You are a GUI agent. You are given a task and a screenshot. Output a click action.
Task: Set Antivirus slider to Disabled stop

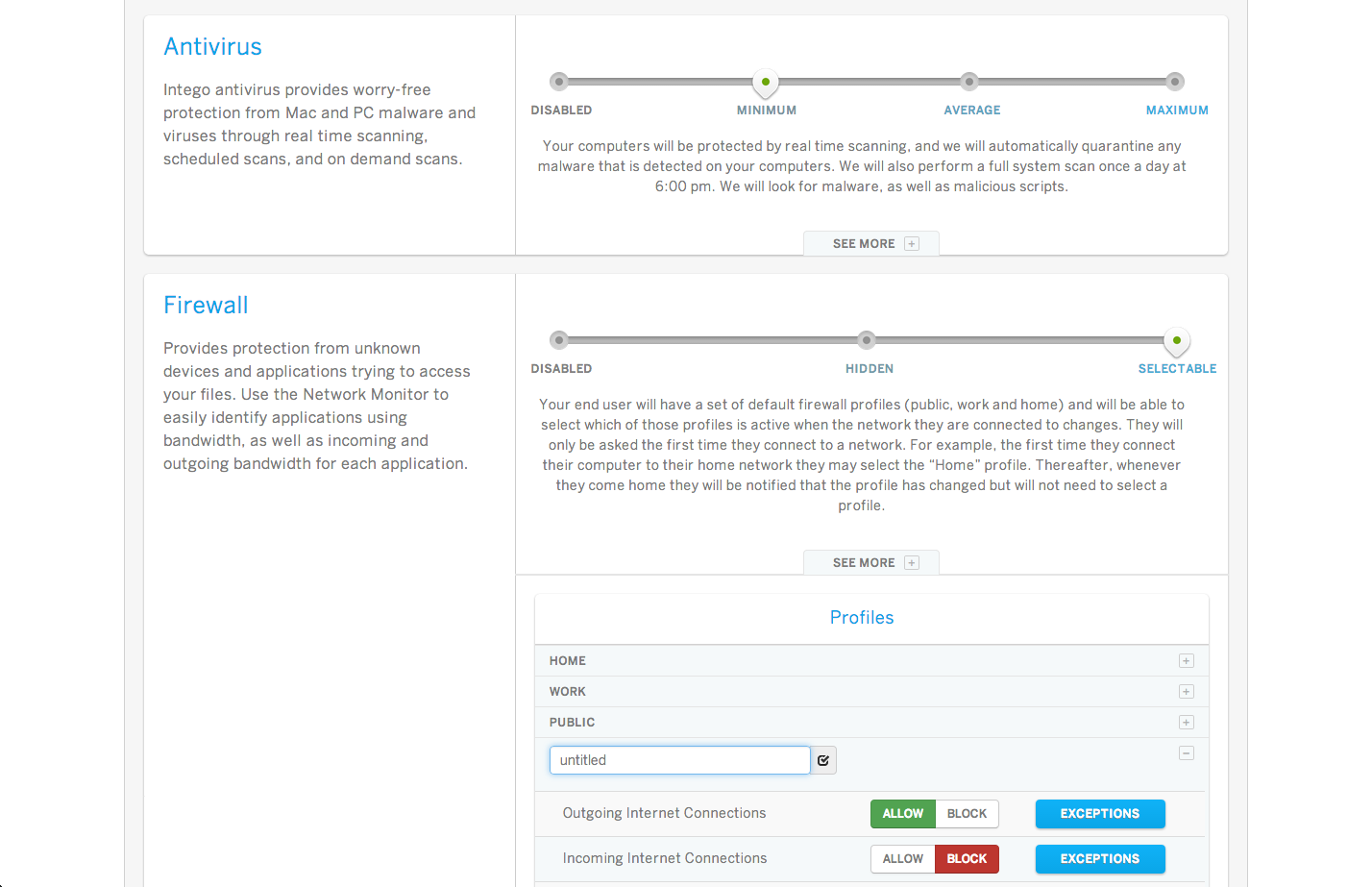tap(559, 82)
